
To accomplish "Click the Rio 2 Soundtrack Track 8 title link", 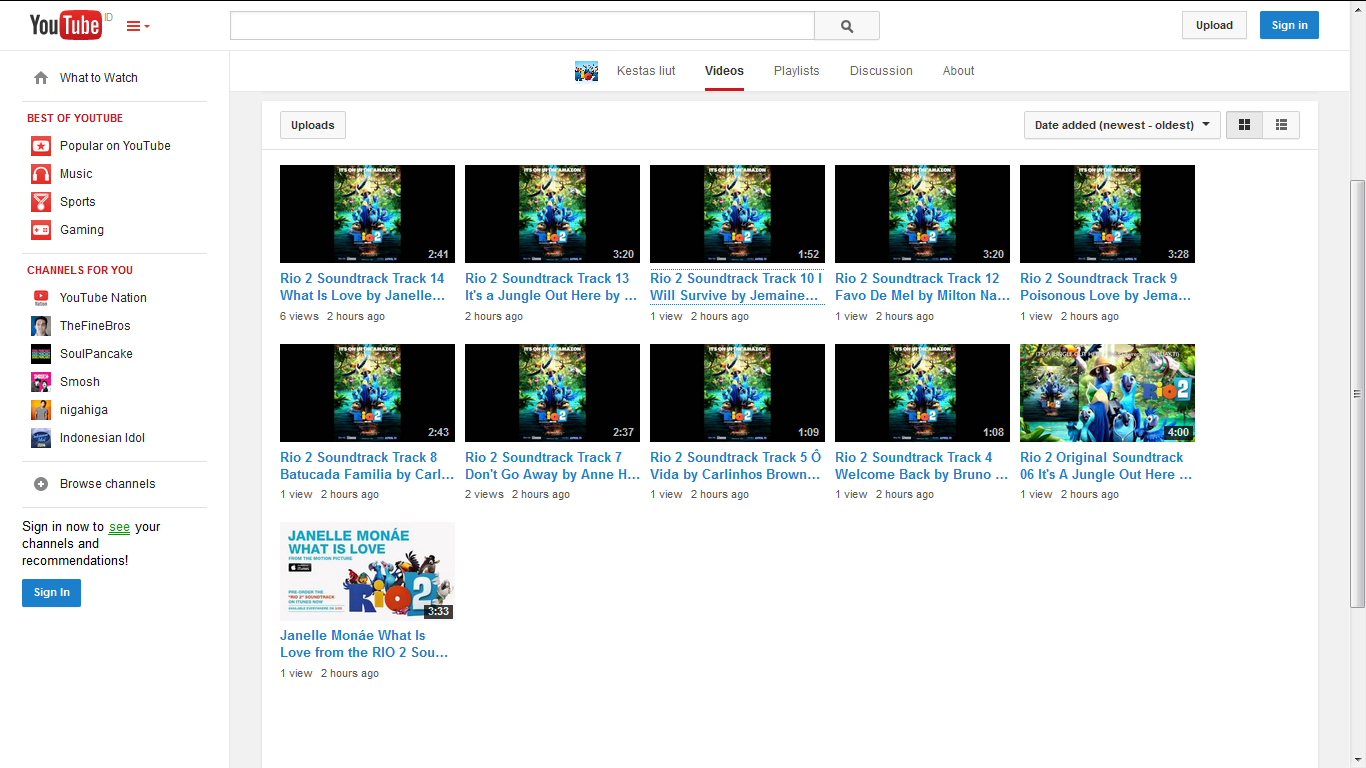I will 367,466.
